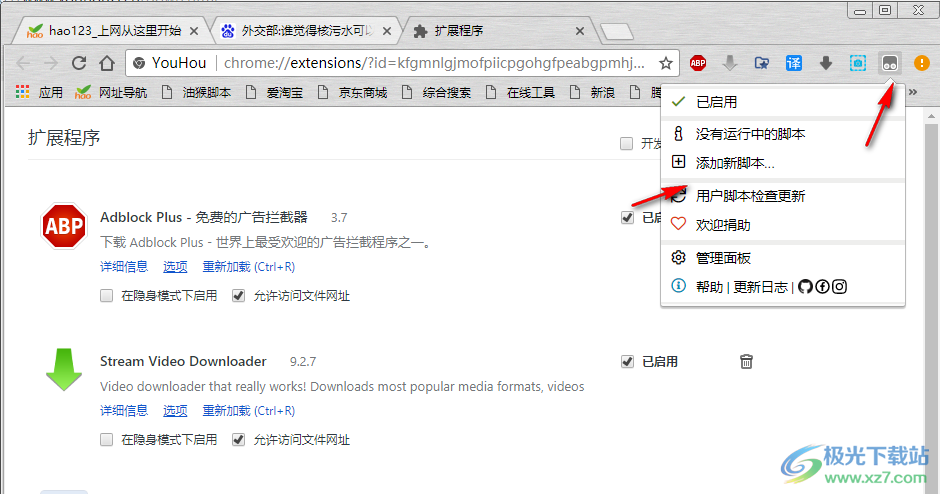Open Adblock Plus 详细信息 link
The width and height of the screenshot is (940, 494).
click(124, 267)
